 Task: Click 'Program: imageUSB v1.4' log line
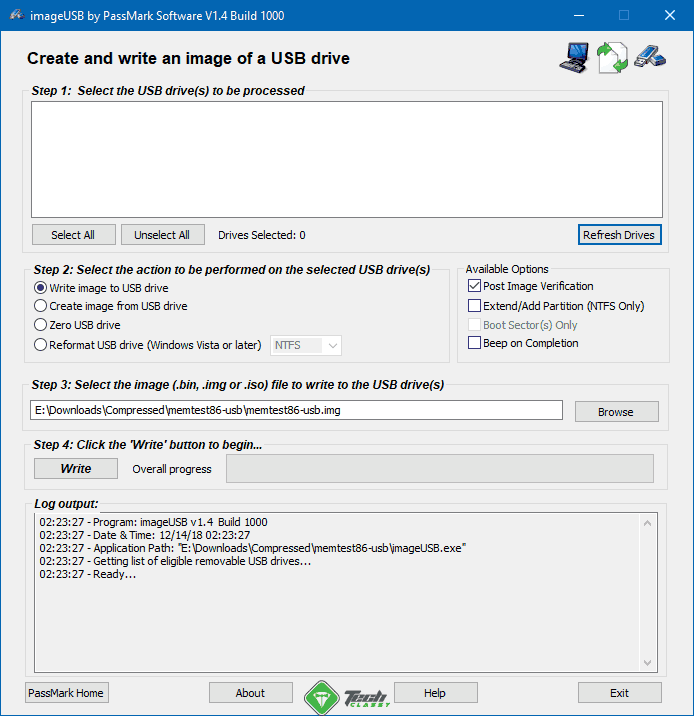coord(153,522)
